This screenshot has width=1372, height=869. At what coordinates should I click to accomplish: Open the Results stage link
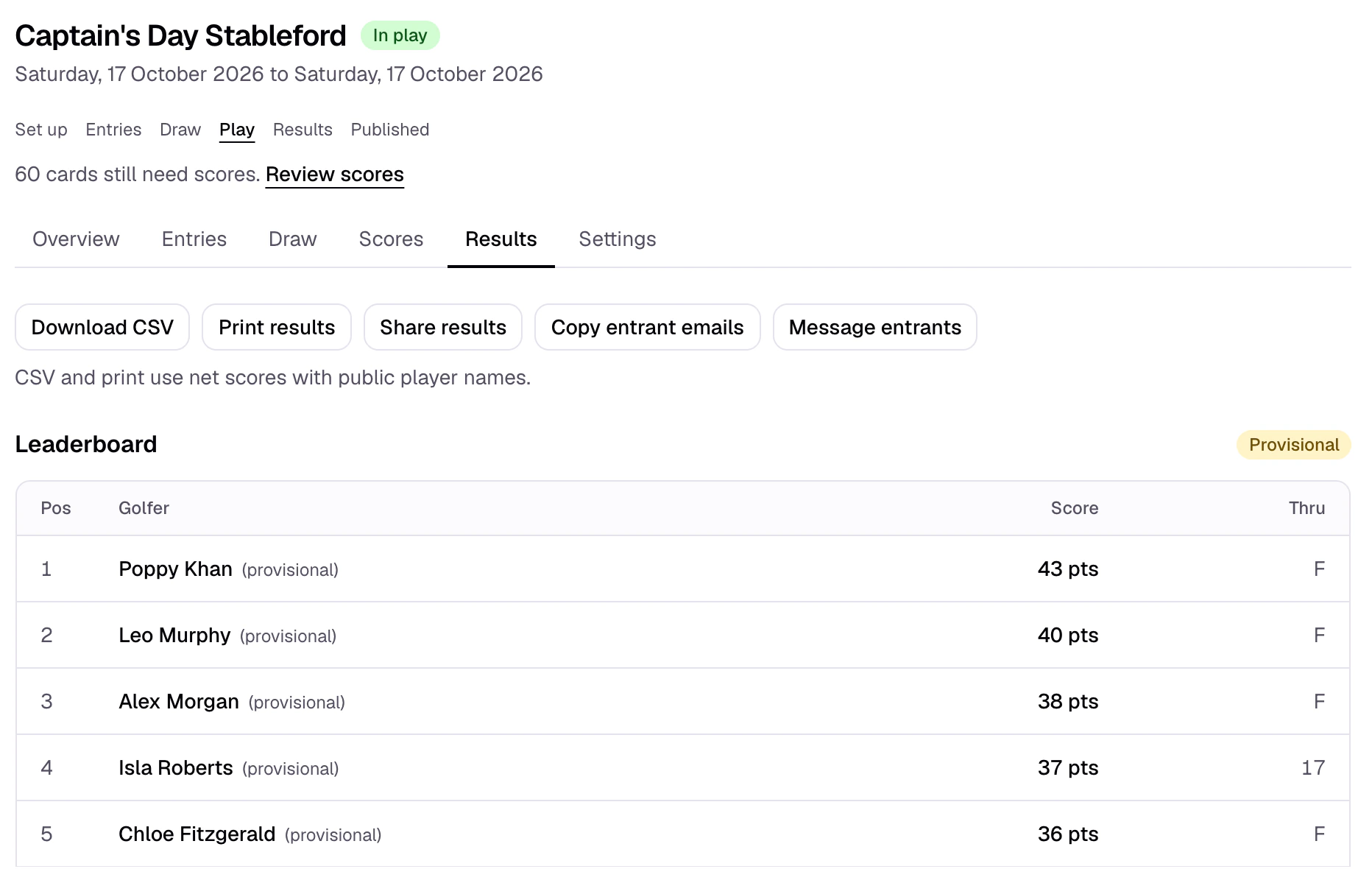pos(303,130)
